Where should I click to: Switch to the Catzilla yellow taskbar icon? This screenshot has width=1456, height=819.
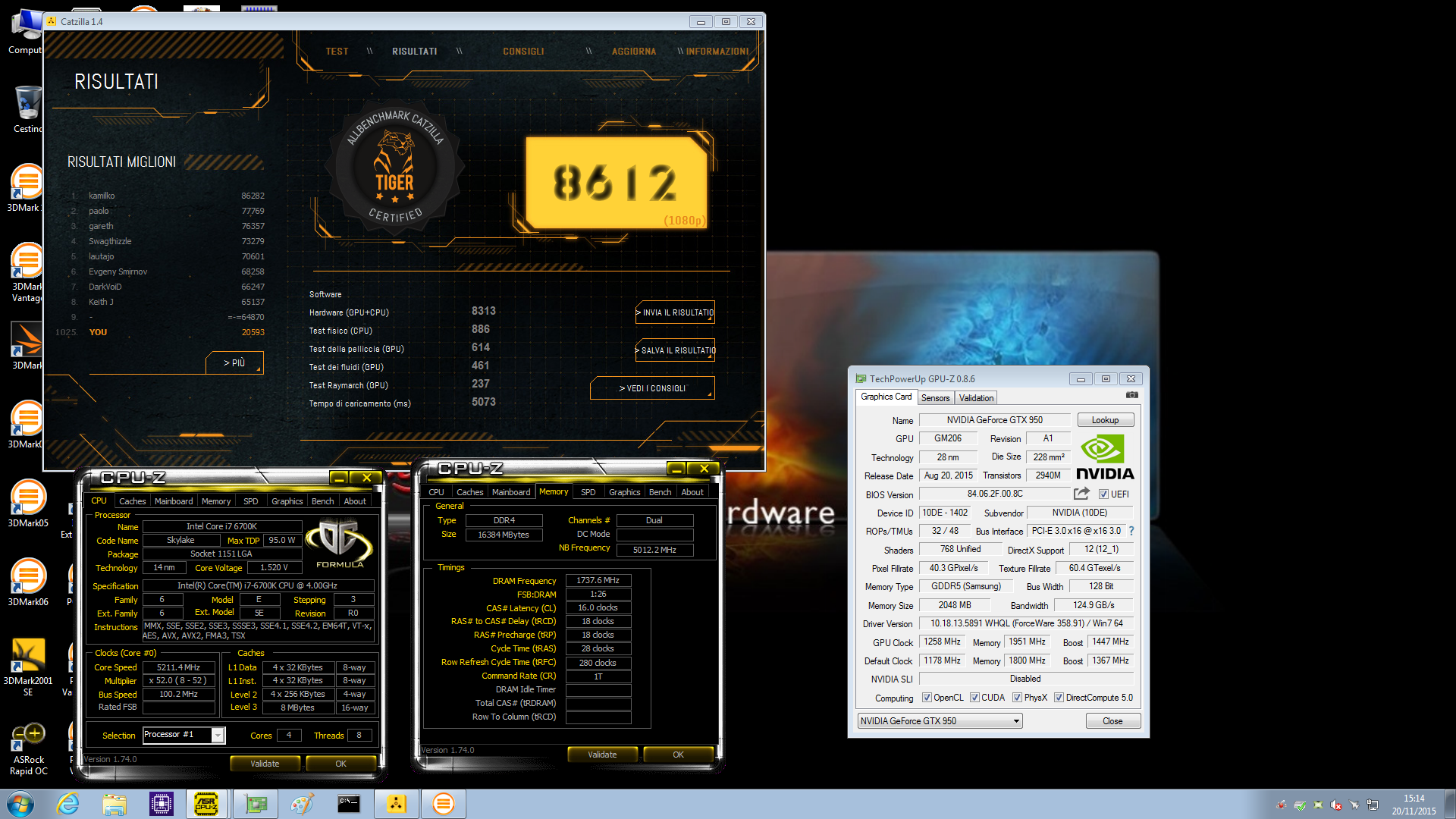pos(397,804)
